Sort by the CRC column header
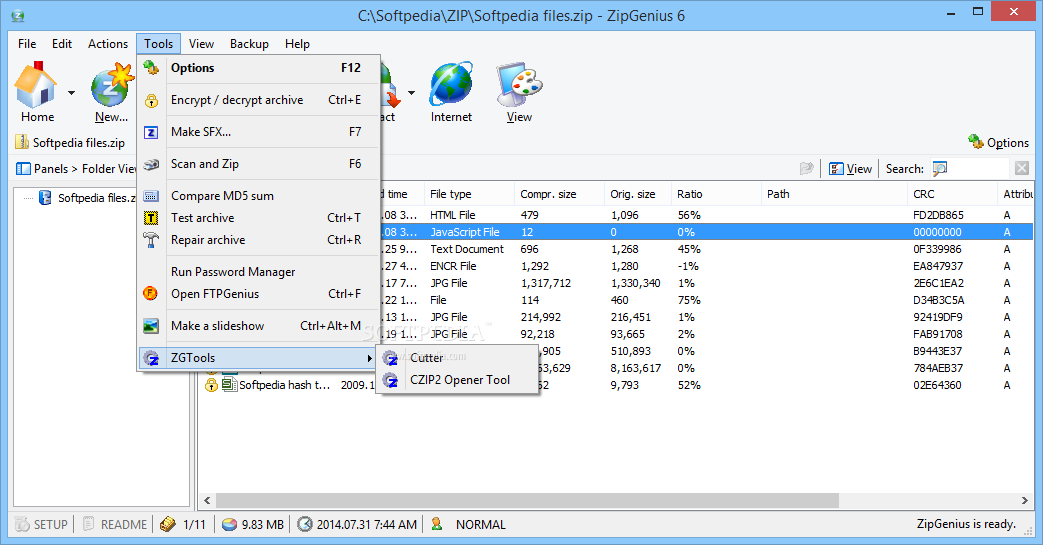The height and width of the screenshot is (545, 1043). coord(953,194)
